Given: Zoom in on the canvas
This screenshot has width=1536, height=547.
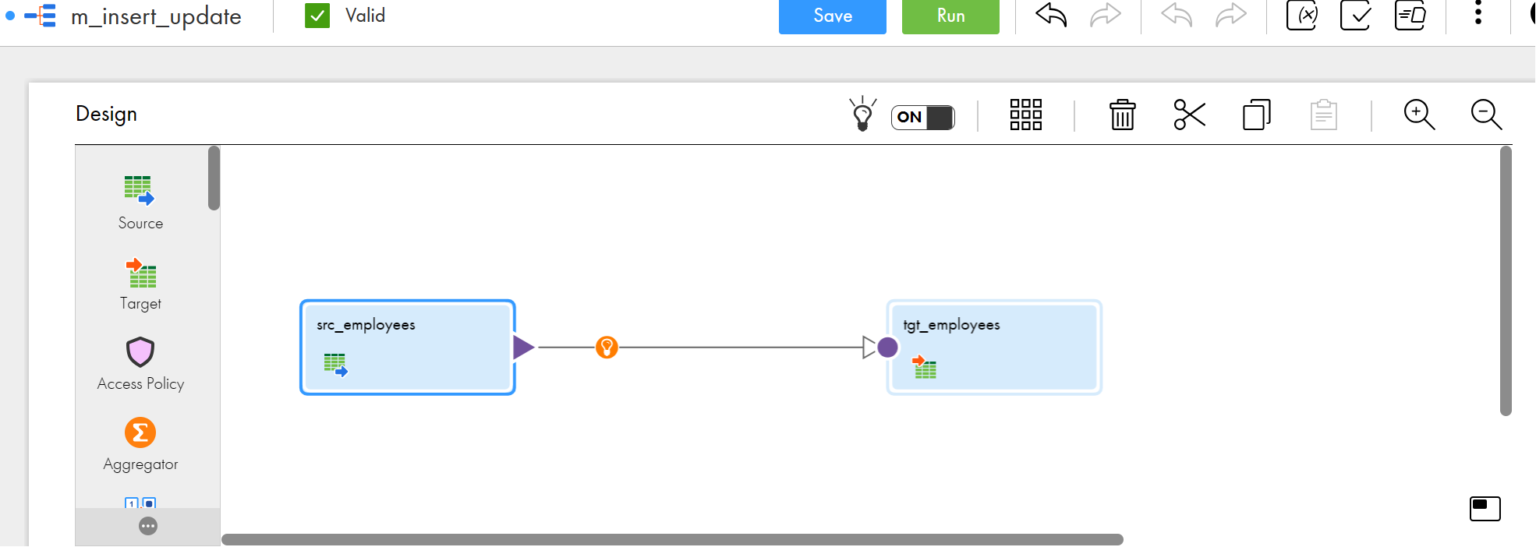Looking at the screenshot, I should point(1419,115).
